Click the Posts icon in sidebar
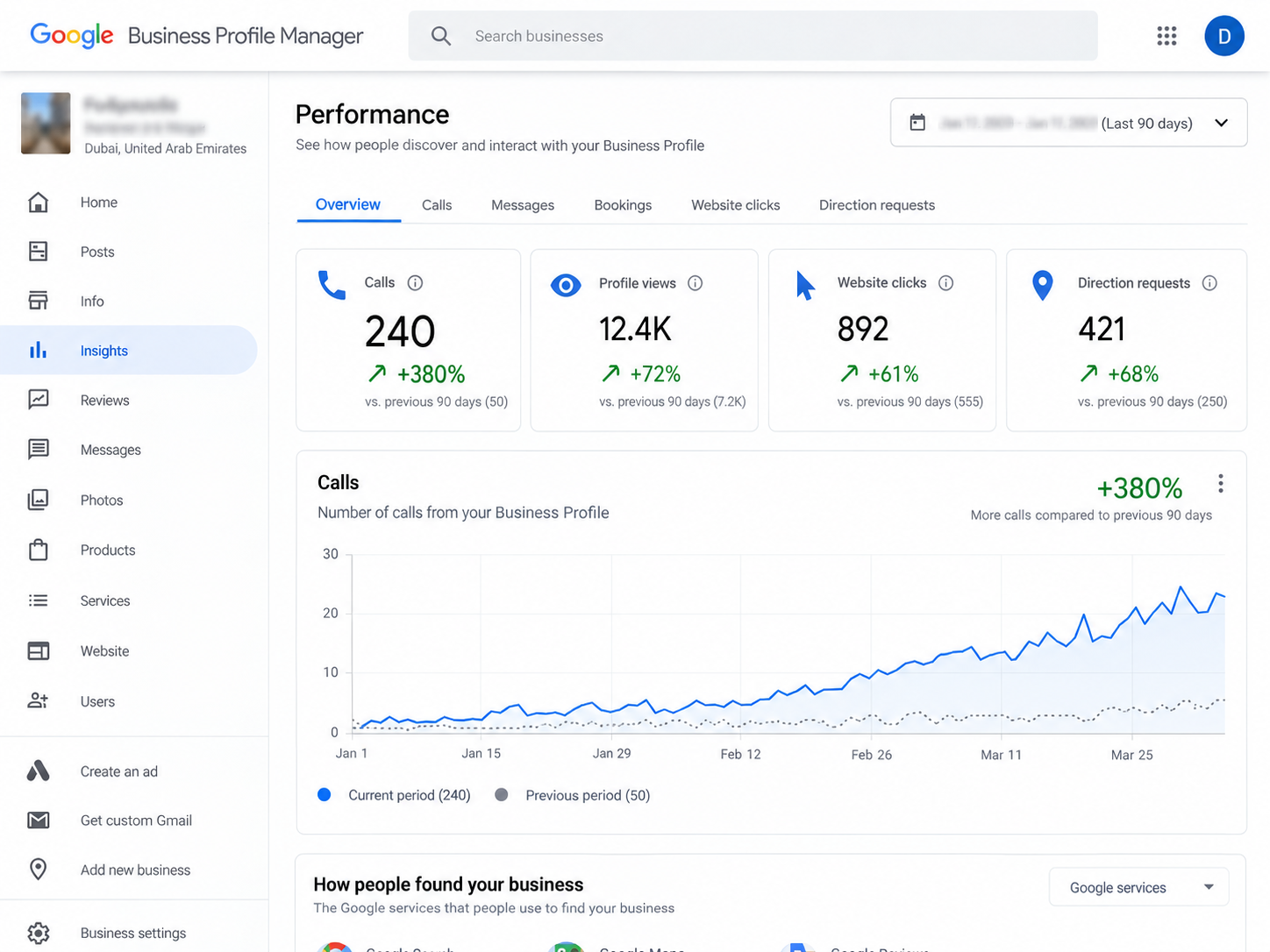The image size is (1270, 952). [38, 252]
